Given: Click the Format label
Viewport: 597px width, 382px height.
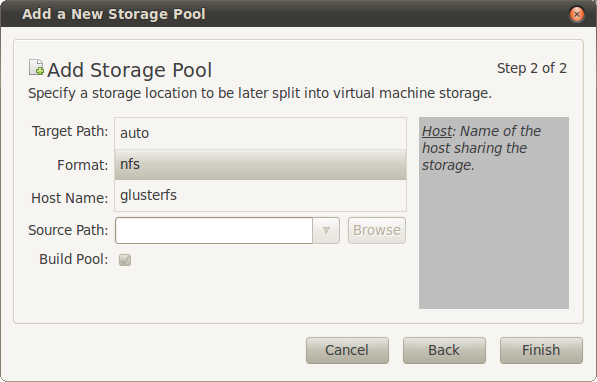Looking at the screenshot, I should [x=83, y=165].
